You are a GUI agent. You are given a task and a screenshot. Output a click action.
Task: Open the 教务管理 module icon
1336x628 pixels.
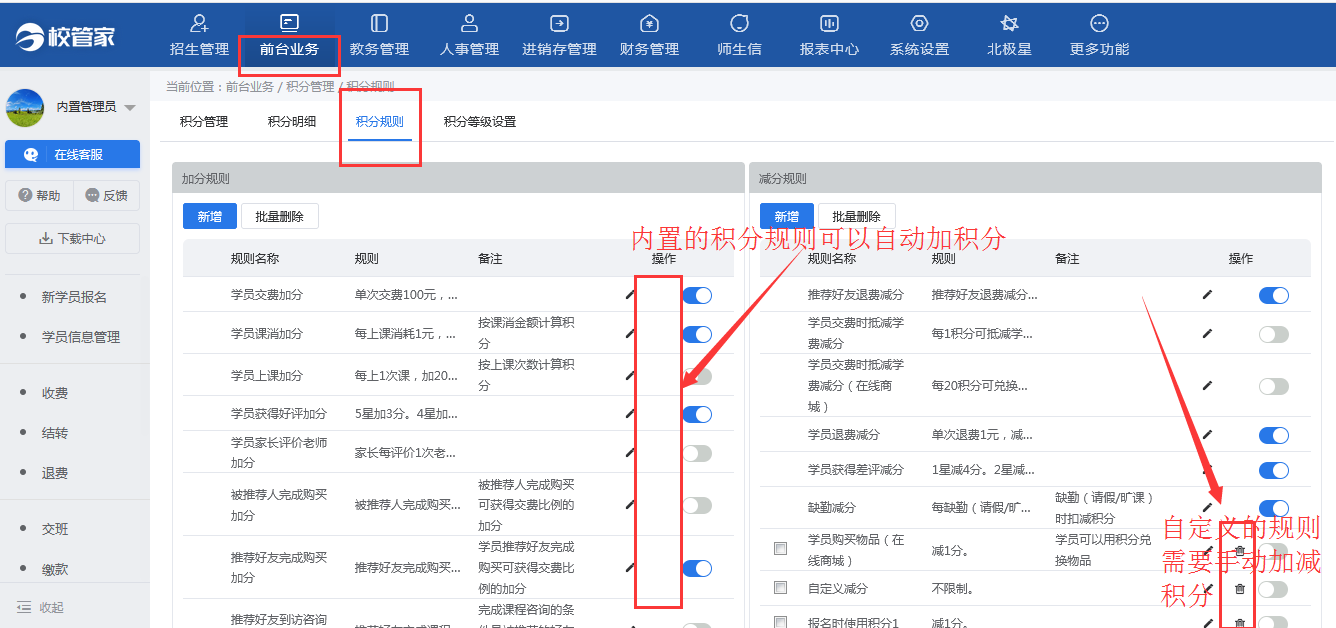[x=379, y=23]
